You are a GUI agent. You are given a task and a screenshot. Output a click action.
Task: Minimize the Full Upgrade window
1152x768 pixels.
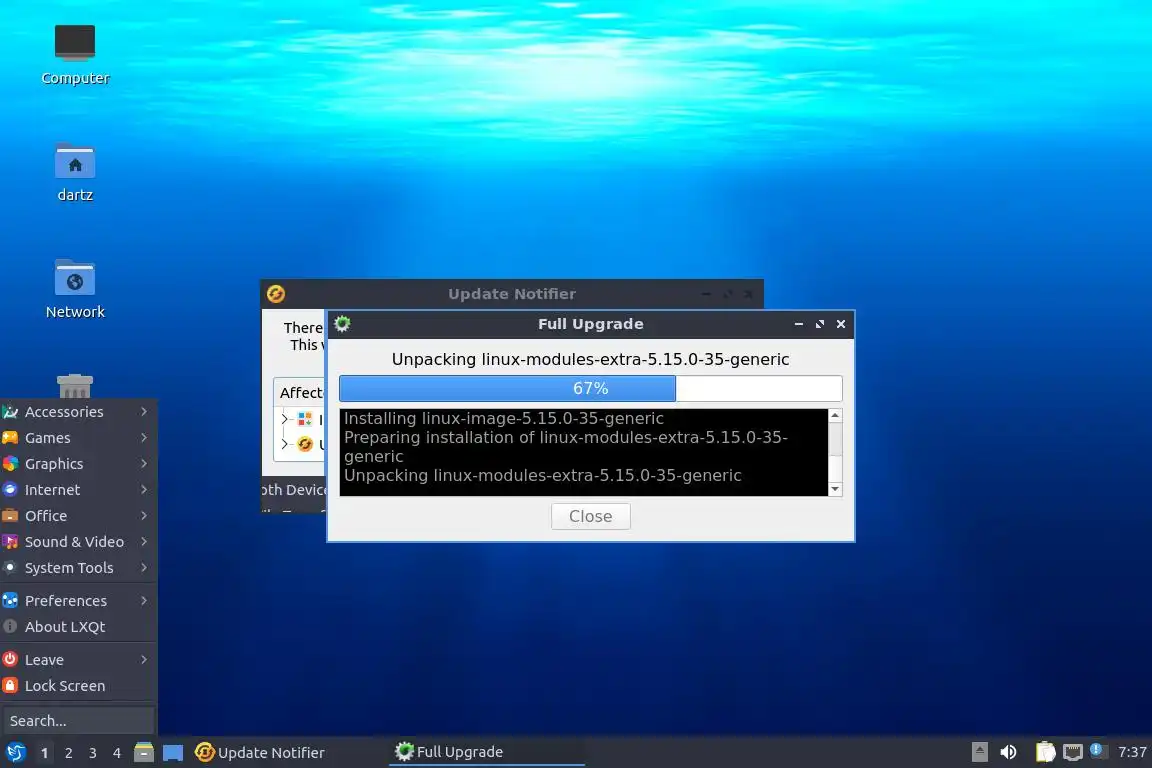799,323
